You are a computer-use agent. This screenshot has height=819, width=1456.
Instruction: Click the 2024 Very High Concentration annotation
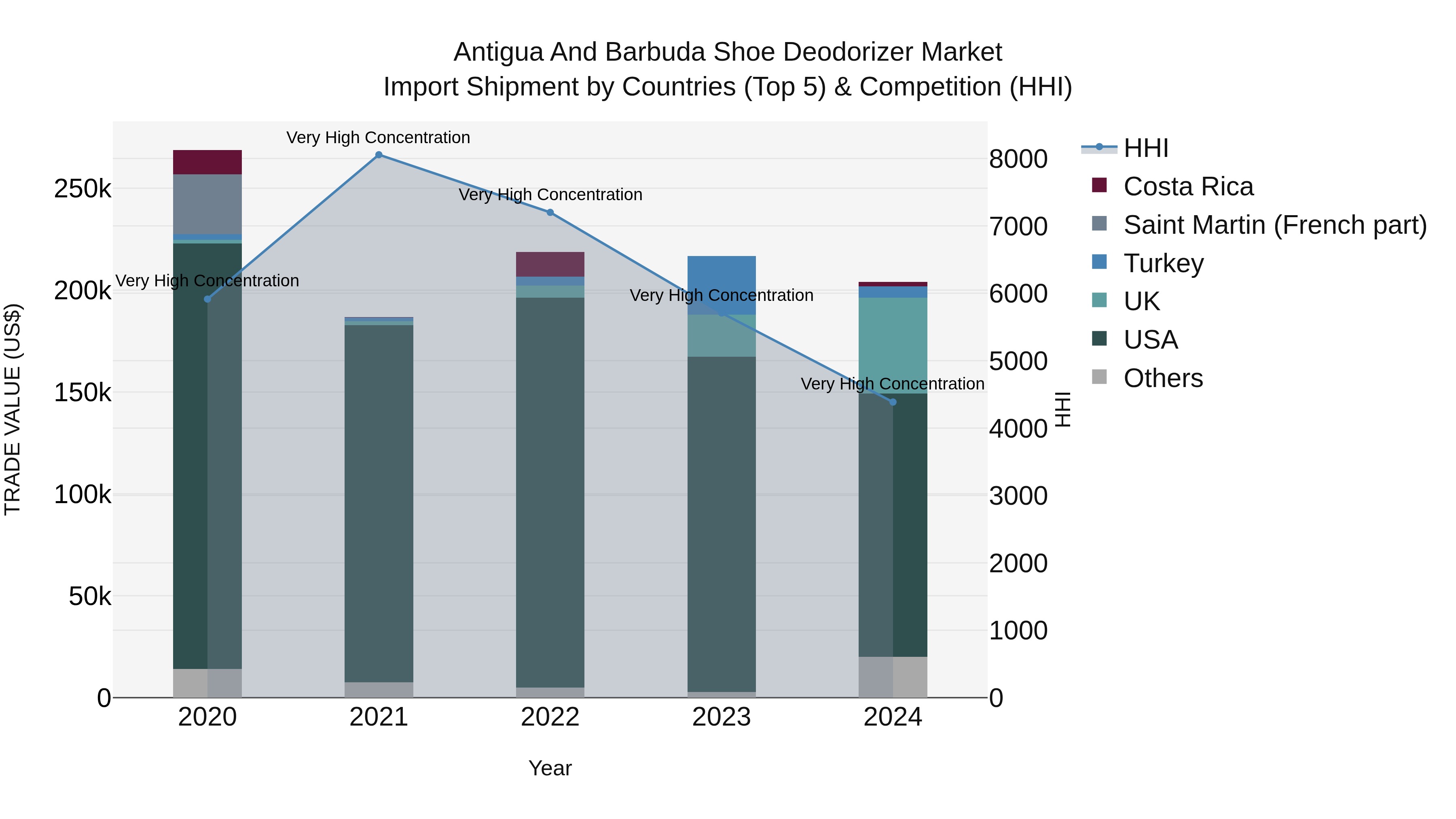click(x=893, y=384)
